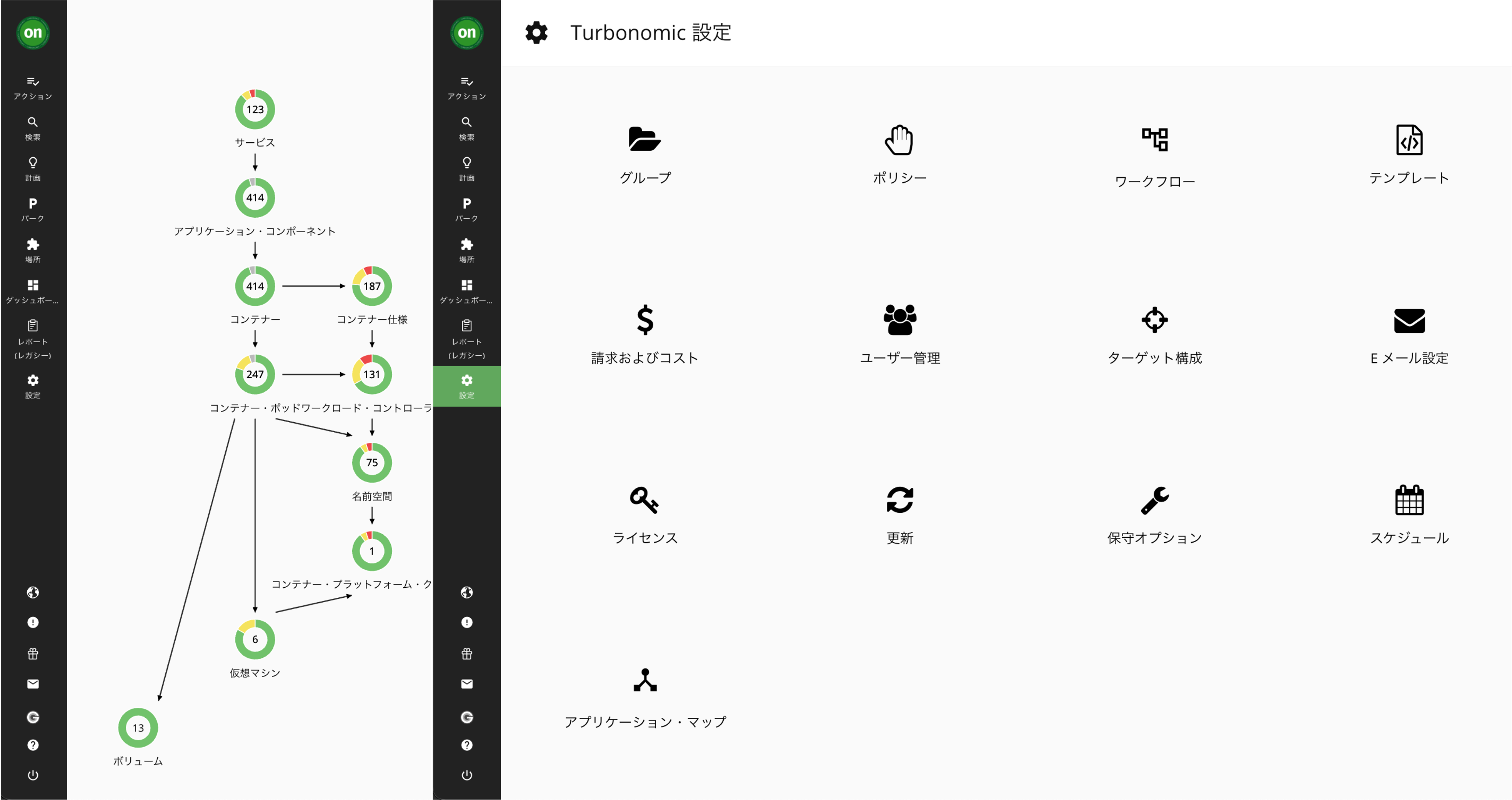Click the highlighted 設定 menu item

point(466,386)
